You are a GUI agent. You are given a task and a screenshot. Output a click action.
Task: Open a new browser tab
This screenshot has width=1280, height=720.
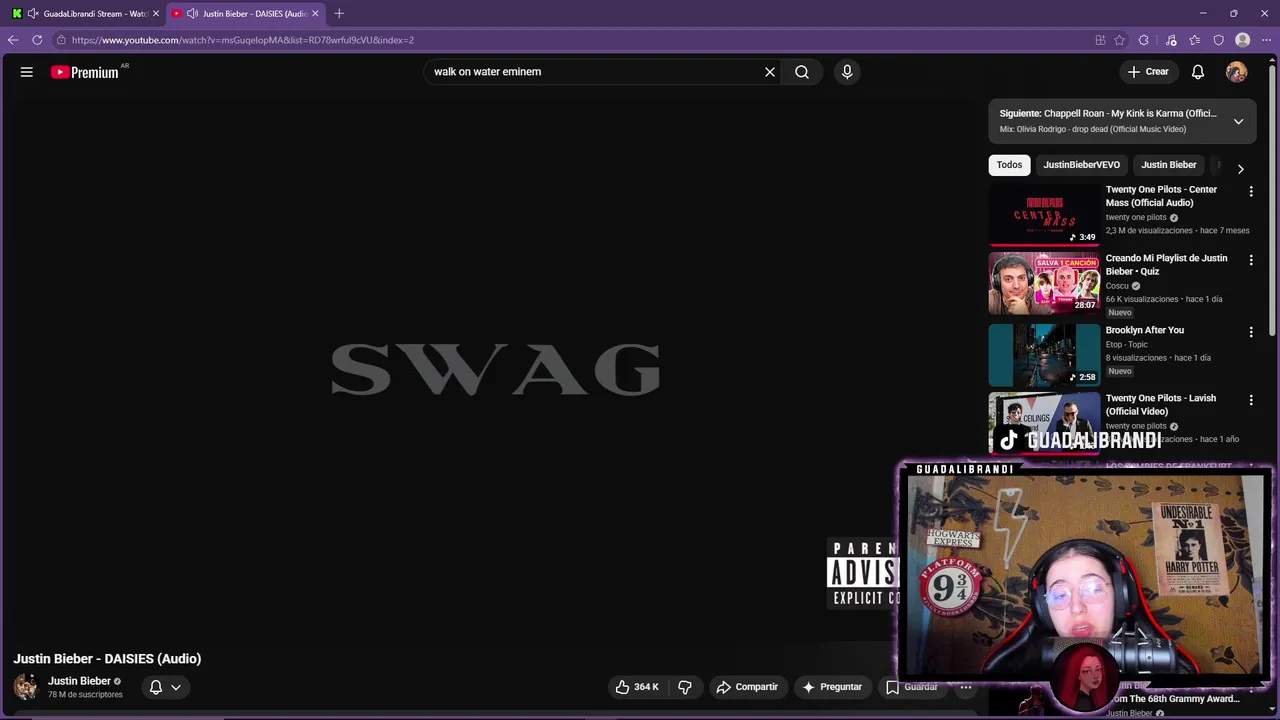(339, 13)
